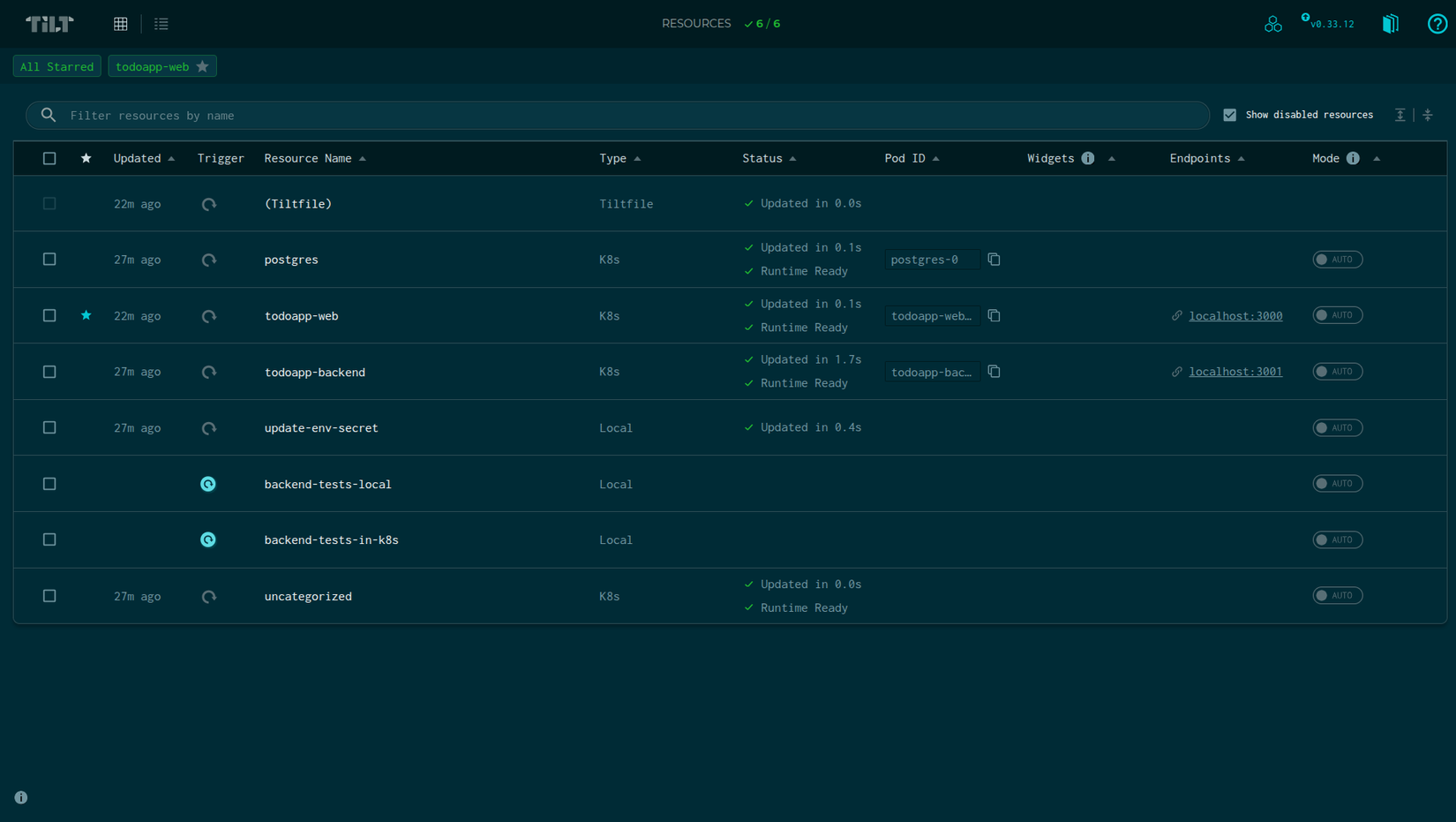Toggle the select-all header checkbox

[x=49, y=159]
